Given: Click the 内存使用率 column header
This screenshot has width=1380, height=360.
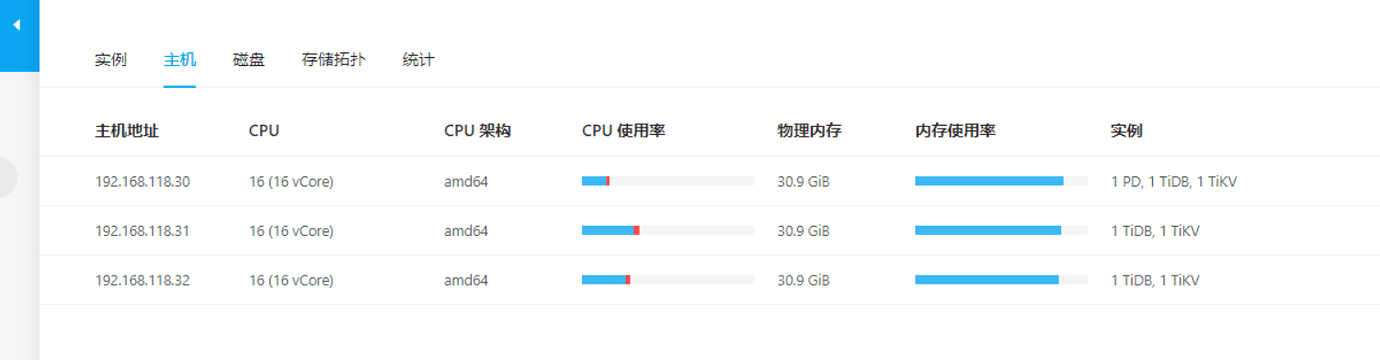Looking at the screenshot, I should [x=955, y=131].
